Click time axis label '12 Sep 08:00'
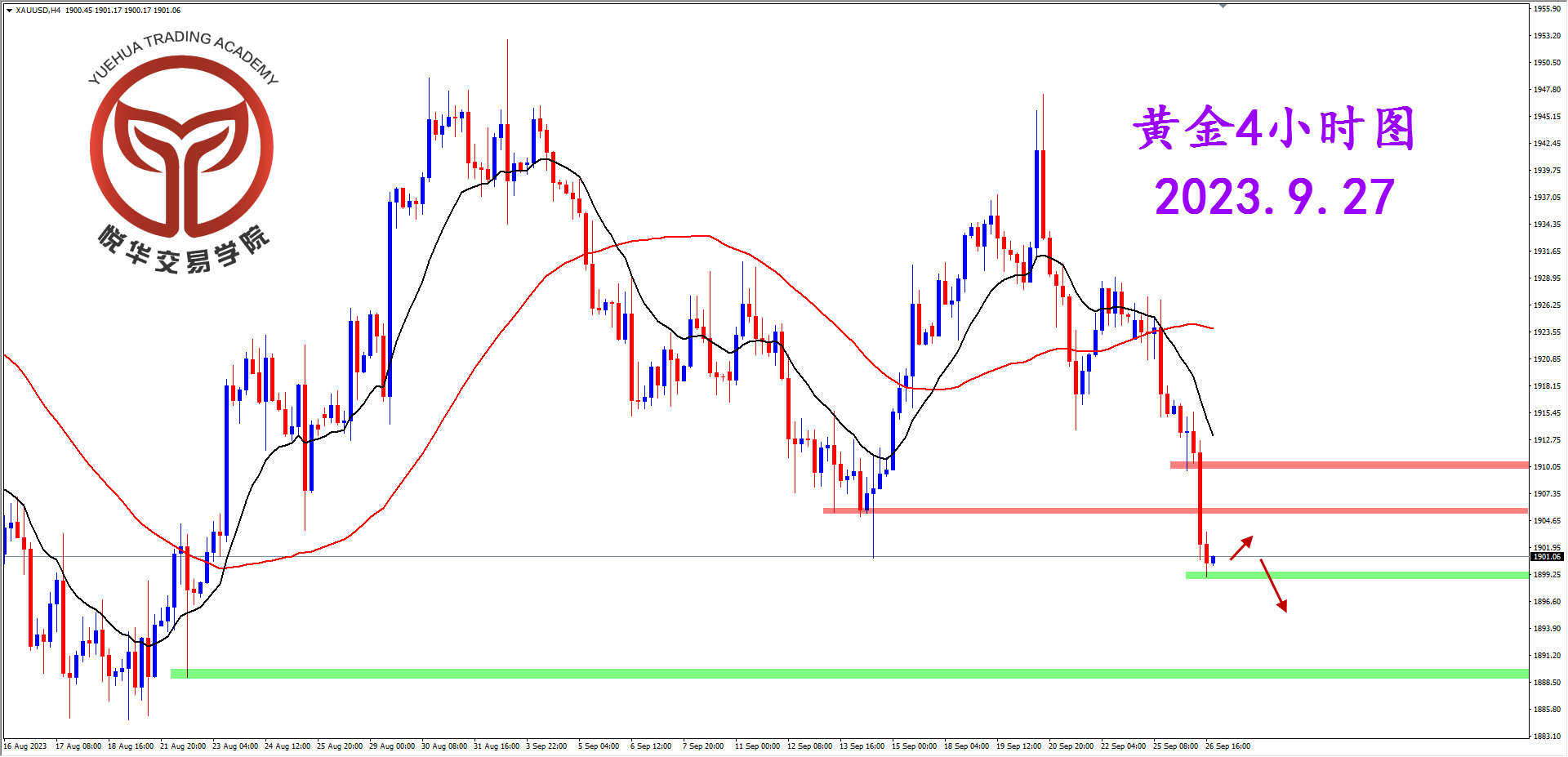The width and height of the screenshot is (1568, 757). 810,746
